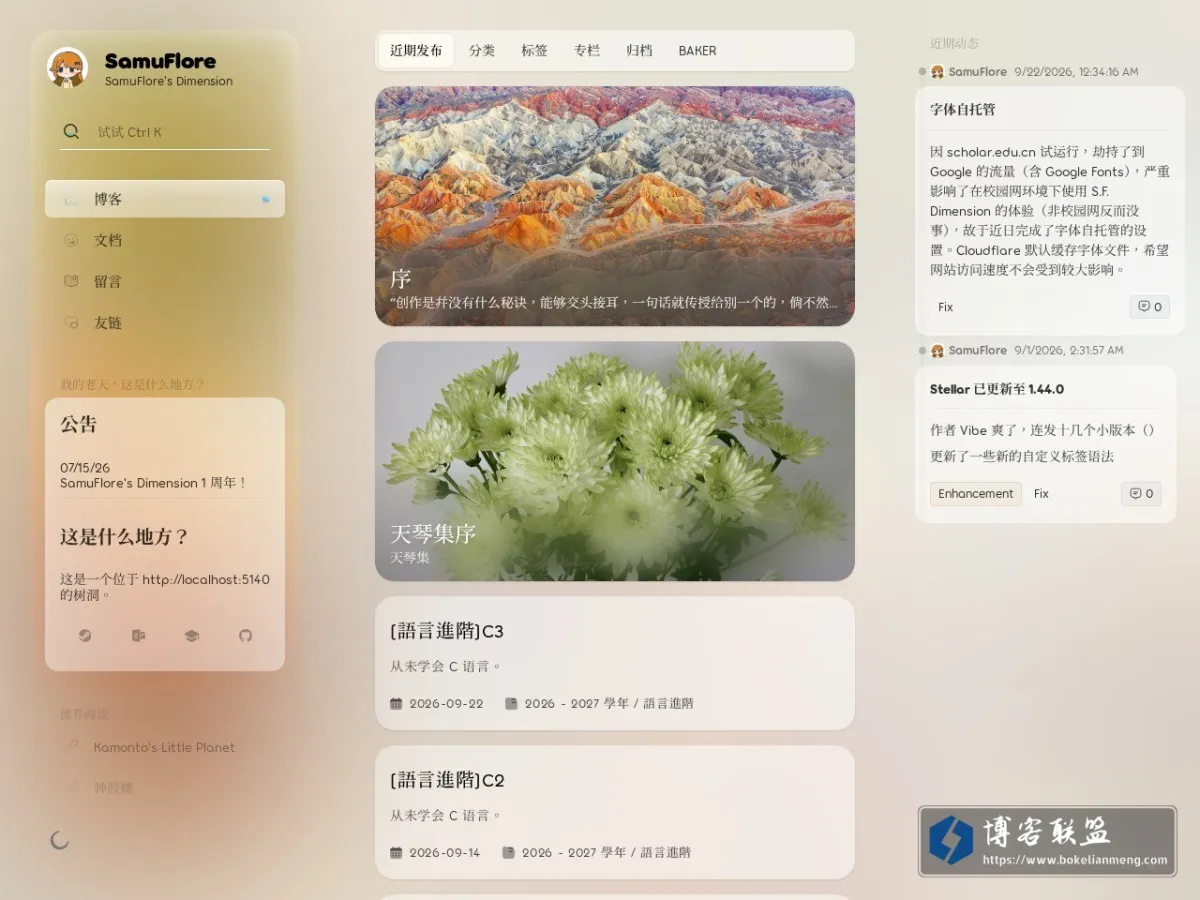Select the BAKER tab
The width and height of the screenshot is (1200, 900).
tap(697, 50)
